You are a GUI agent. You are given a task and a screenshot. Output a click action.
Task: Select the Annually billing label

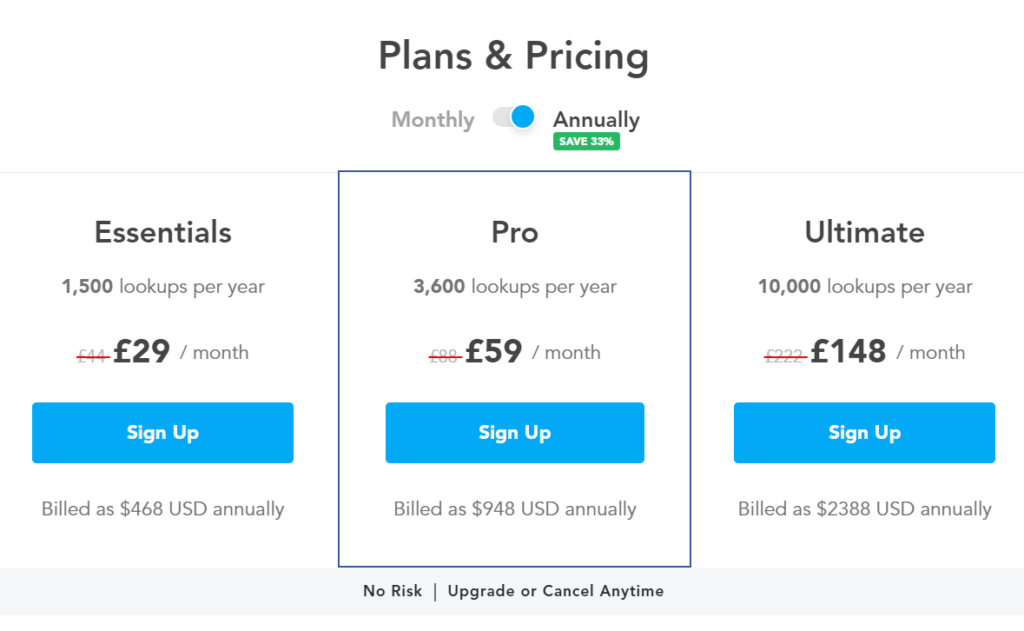[596, 120]
